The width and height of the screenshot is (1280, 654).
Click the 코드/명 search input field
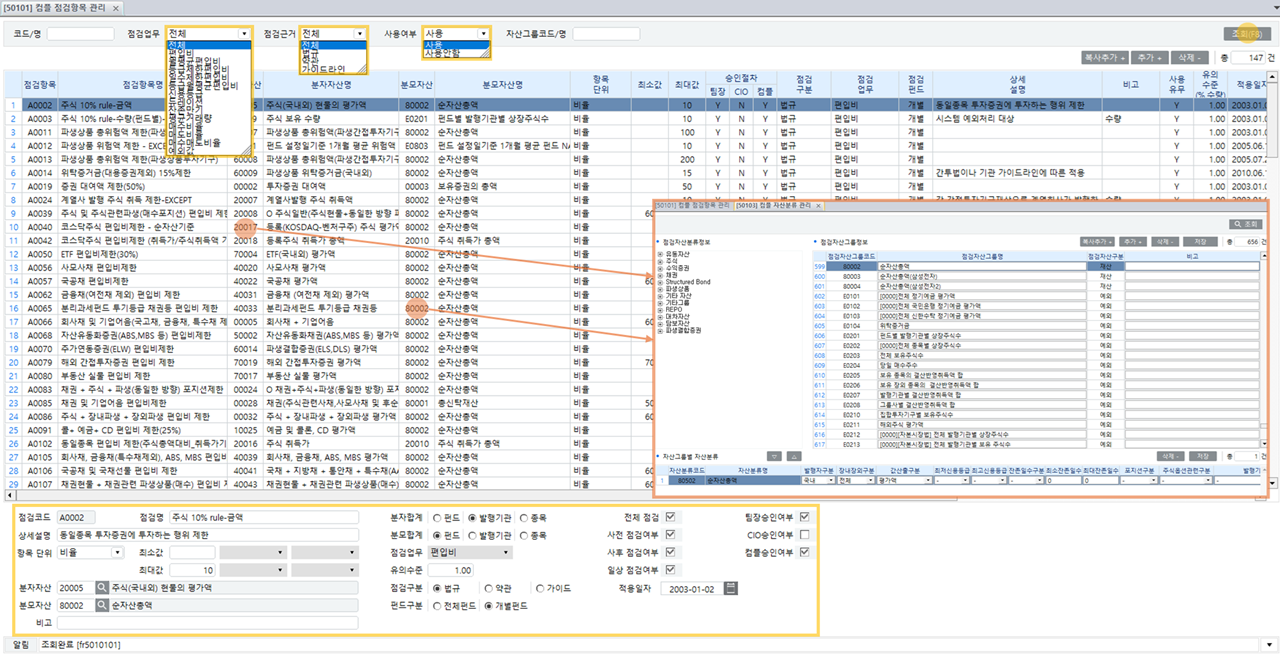(x=80, y=34)
